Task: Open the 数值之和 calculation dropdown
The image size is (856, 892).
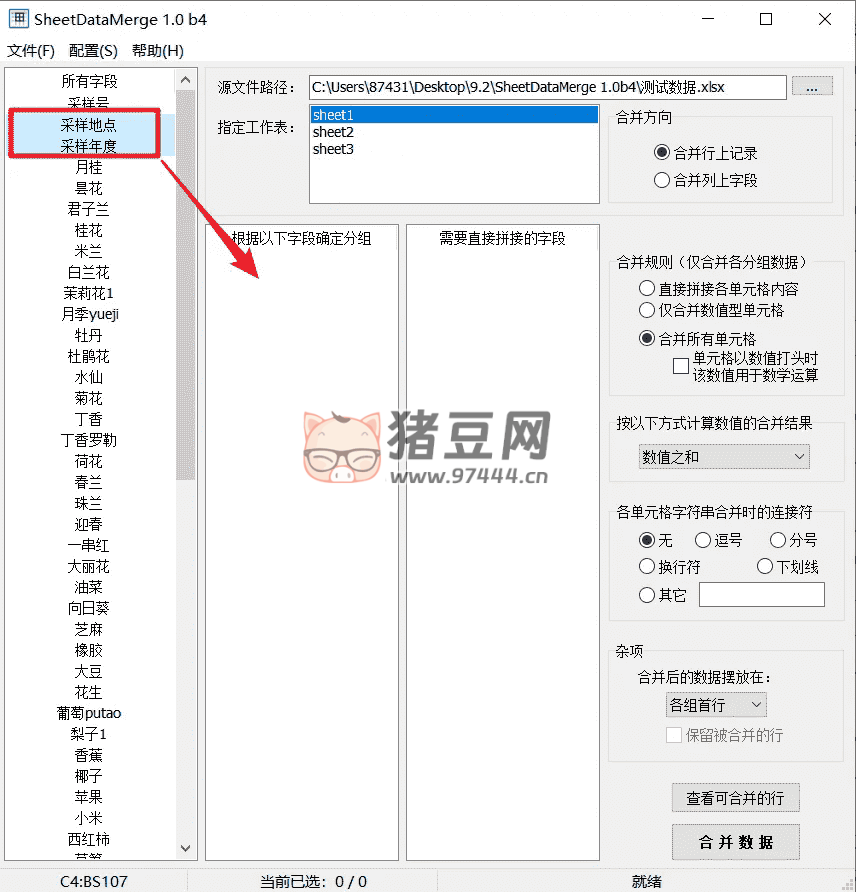Action: pos(724,457)
